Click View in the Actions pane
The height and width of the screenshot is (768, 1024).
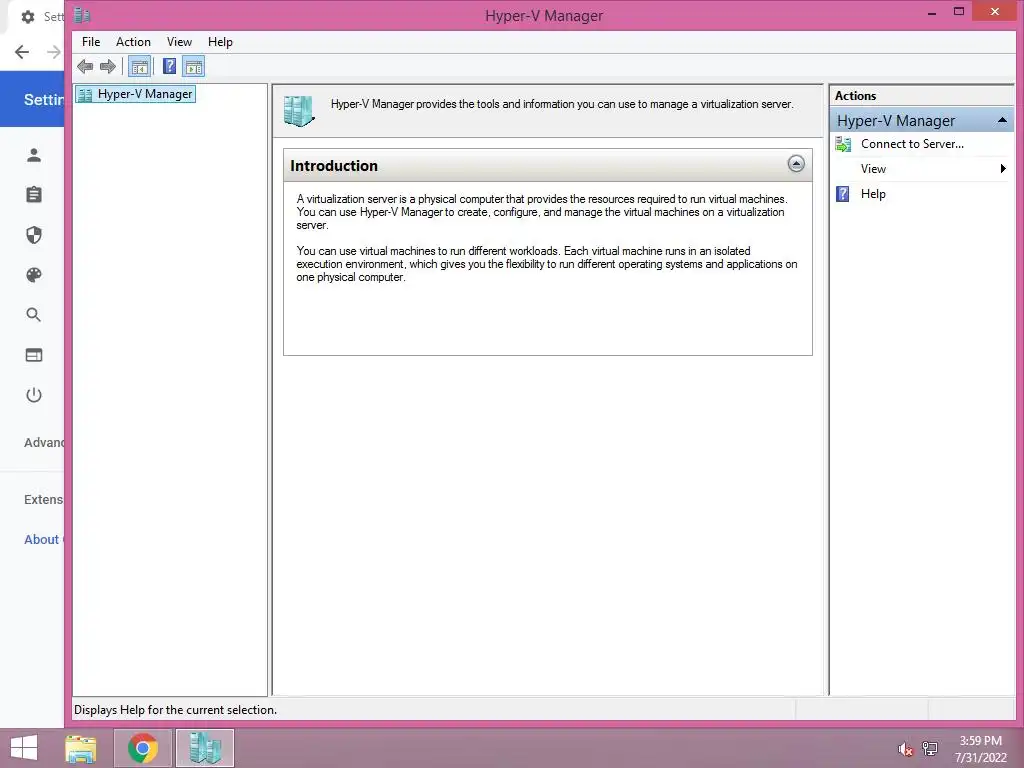pos(873,169)
